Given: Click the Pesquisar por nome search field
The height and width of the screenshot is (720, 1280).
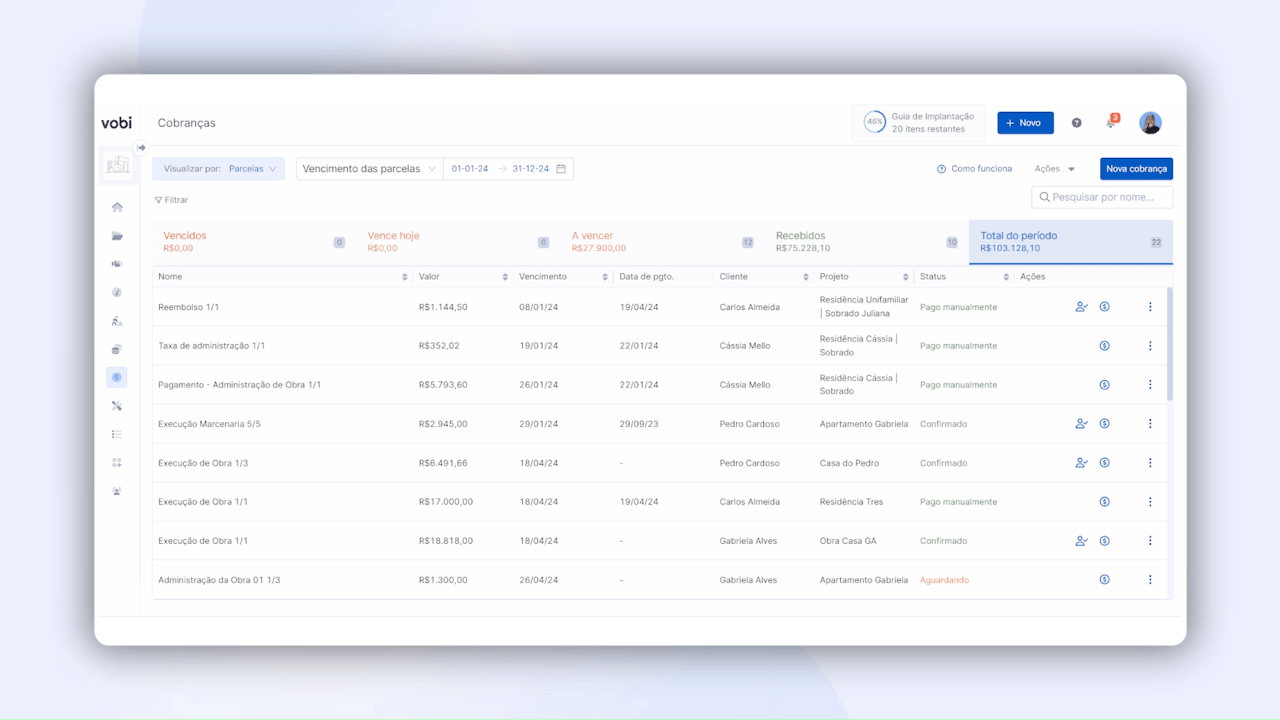Looking at the screenshot, I should 1102,197.
